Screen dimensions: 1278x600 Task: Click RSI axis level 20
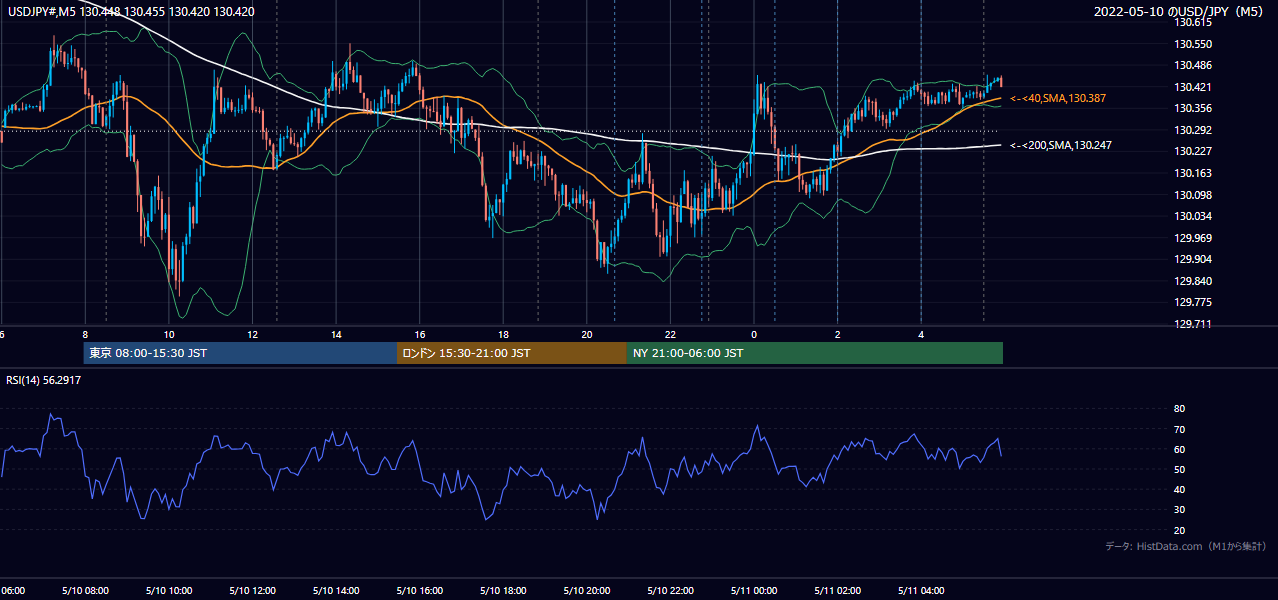point(1179,530)
